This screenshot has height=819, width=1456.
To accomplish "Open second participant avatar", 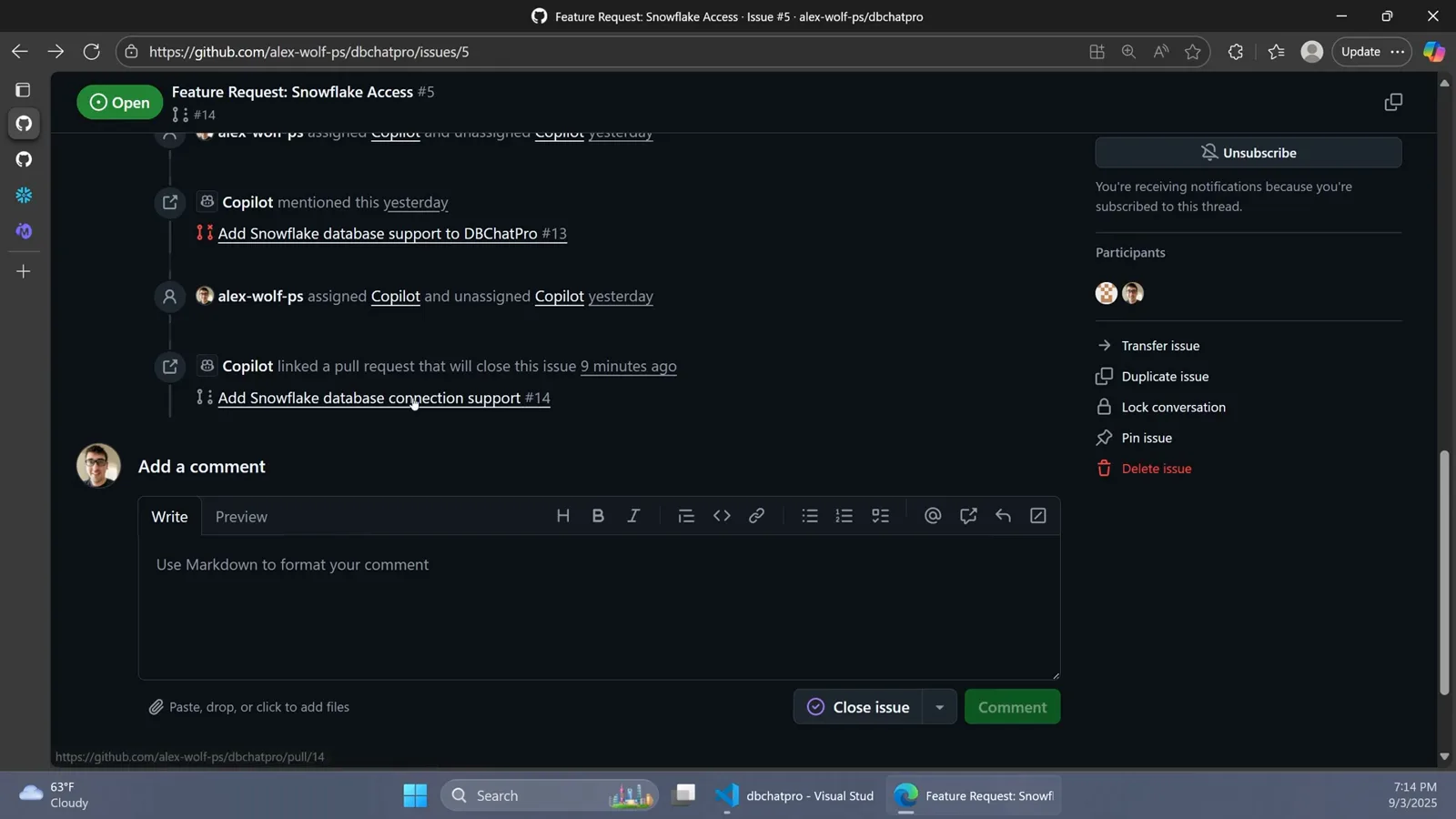I will pos(1133,293).
